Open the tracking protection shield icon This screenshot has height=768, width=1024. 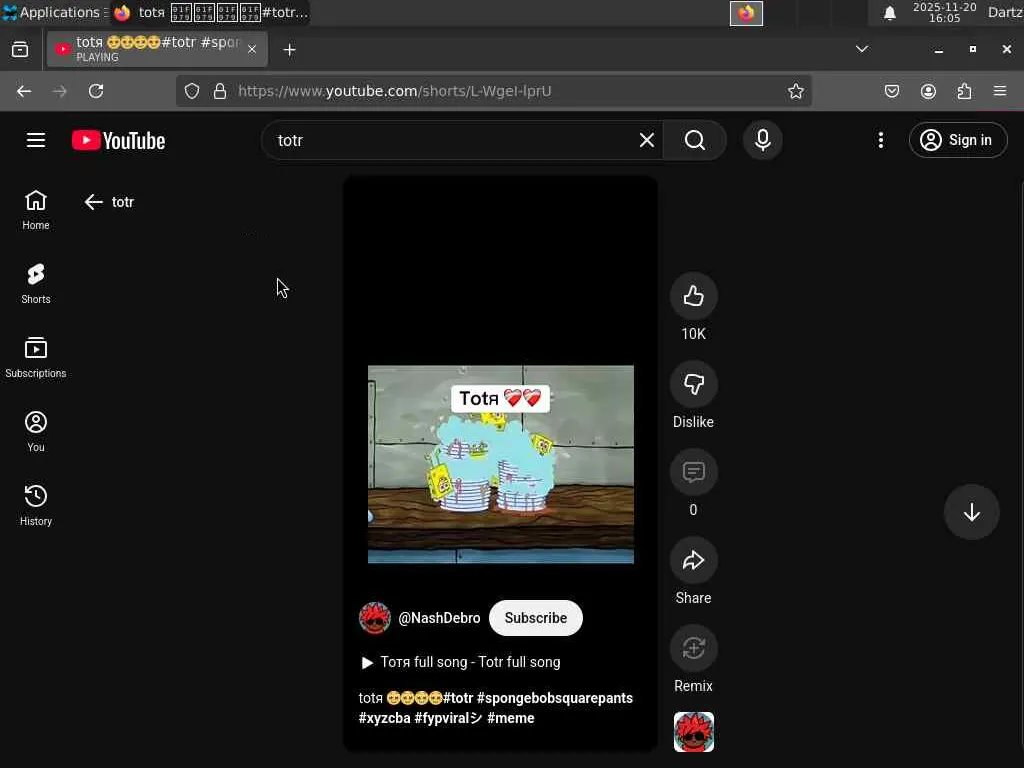tap(191, 91)
